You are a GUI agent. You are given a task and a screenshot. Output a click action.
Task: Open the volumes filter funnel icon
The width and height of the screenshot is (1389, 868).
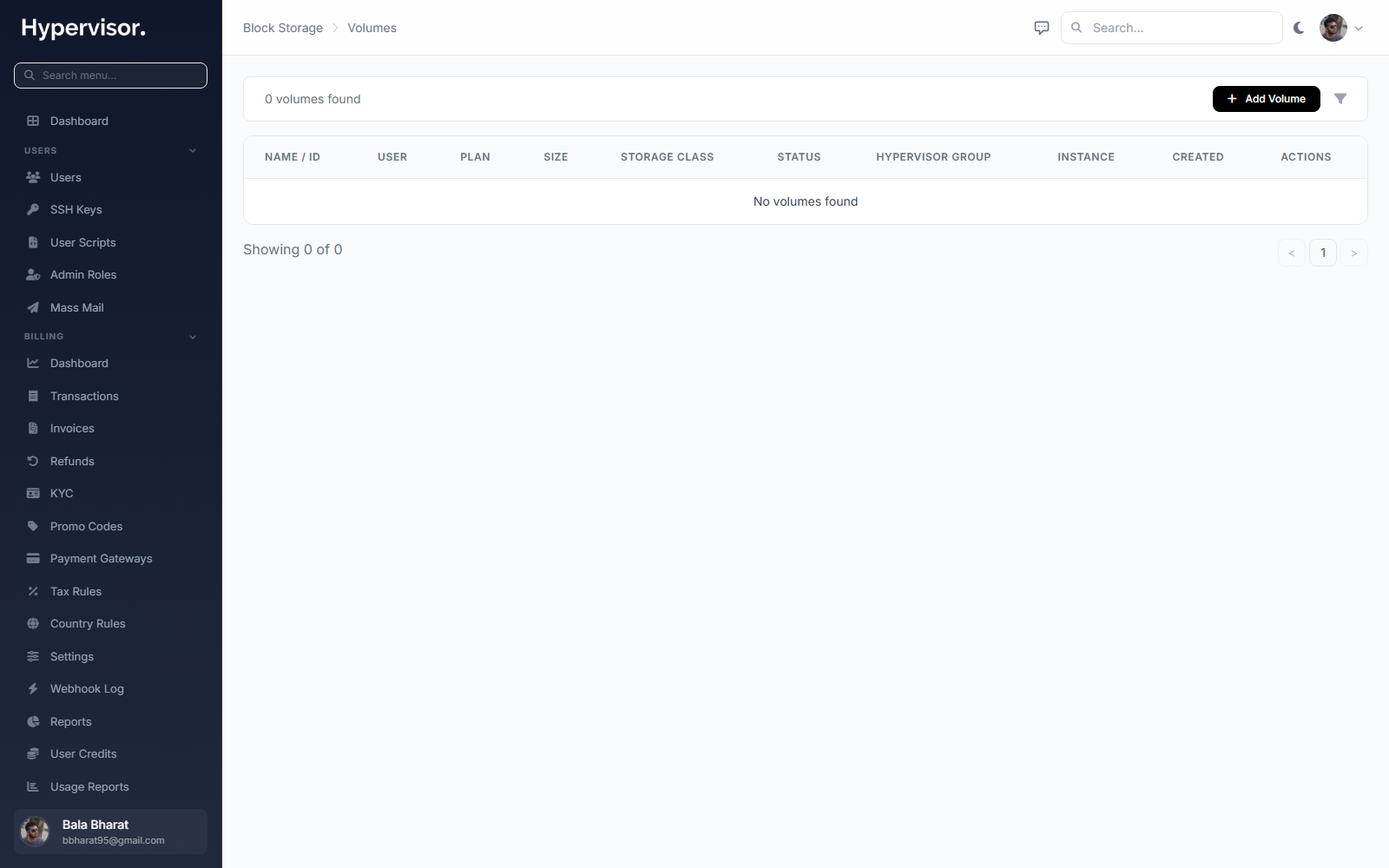coord(1340,99)
